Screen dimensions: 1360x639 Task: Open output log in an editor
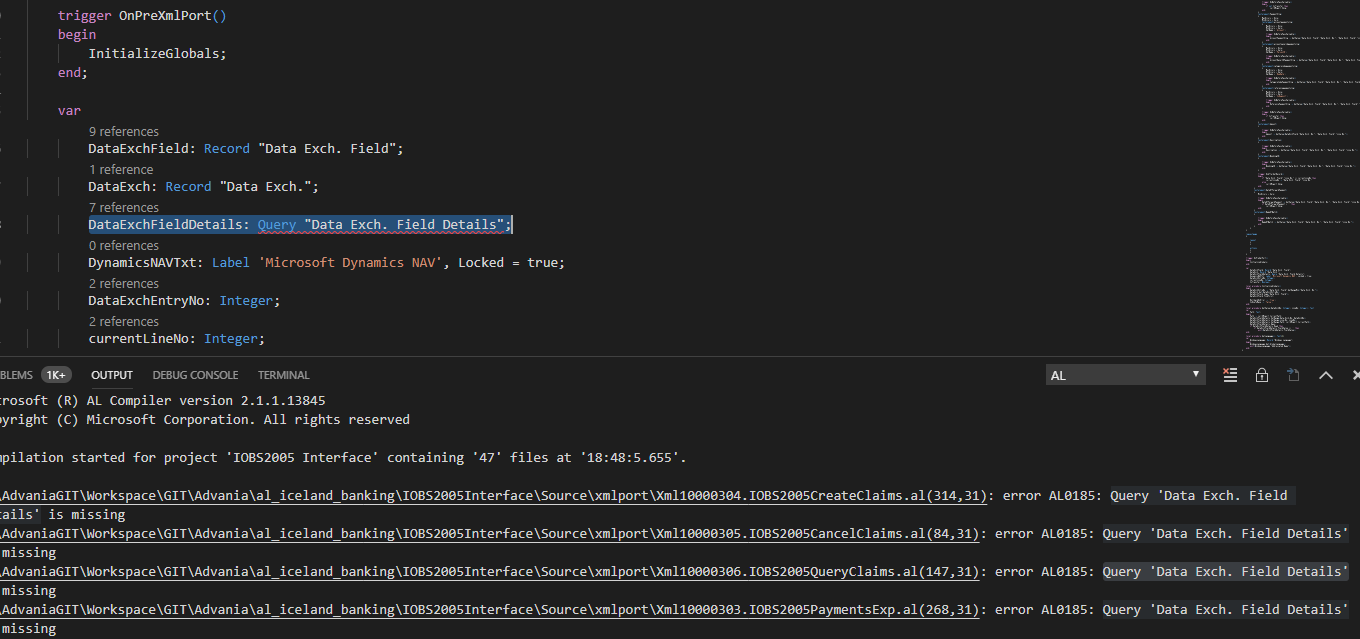1293,374
